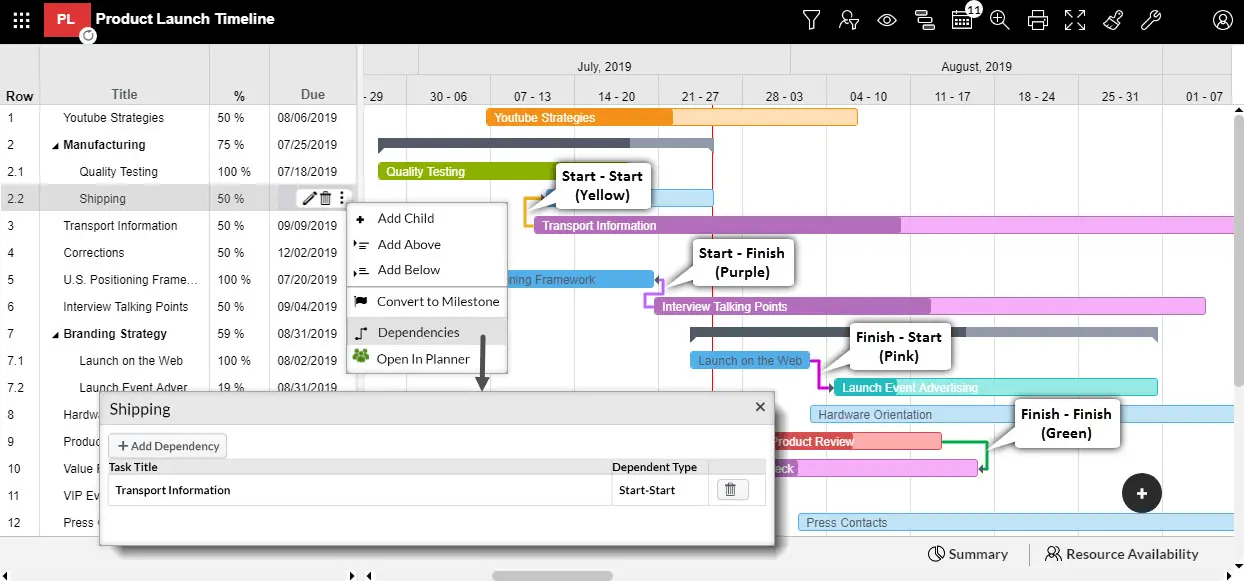The width and height of the screenshot is (1244, 581).
Task: Collapse the Manufacturing task group
Action: (x=55, y=146)
